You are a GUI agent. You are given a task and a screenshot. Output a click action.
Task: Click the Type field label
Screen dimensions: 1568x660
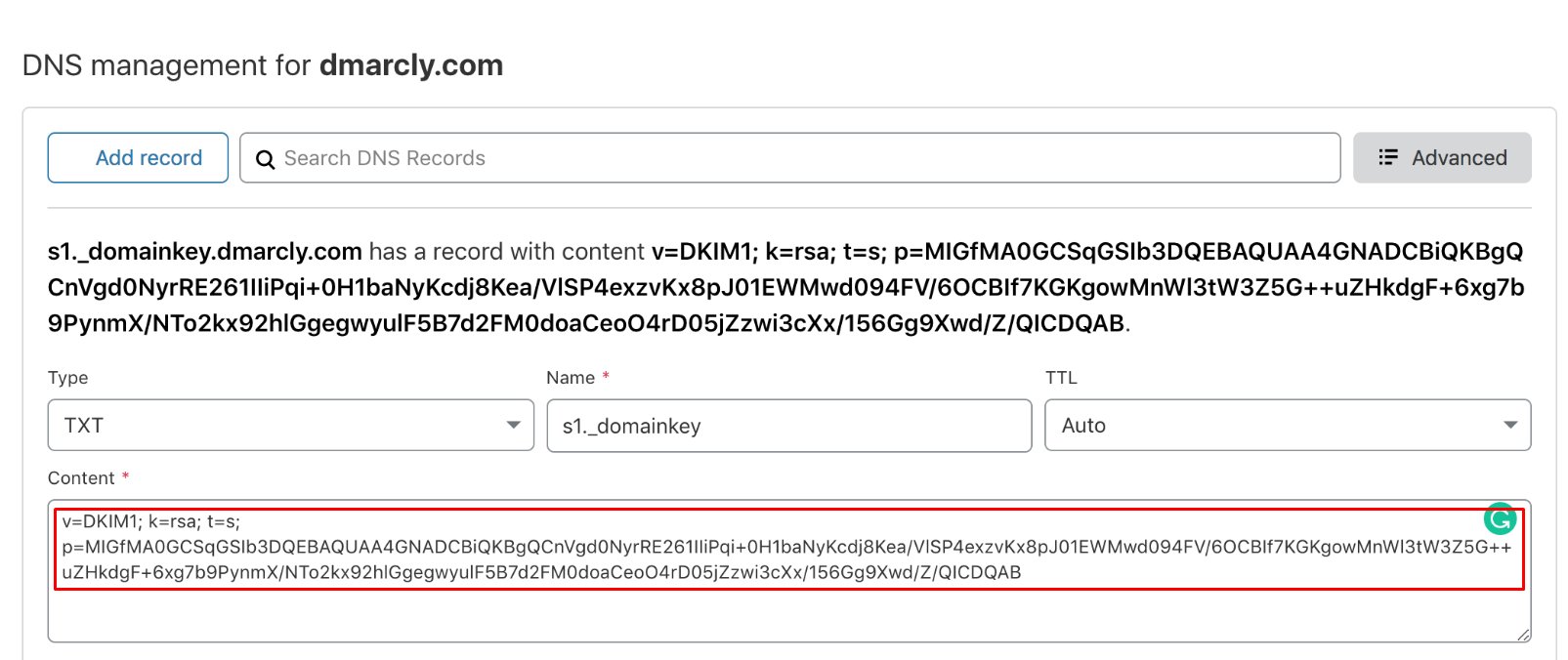pyautogui.click(x=68, y=378)
